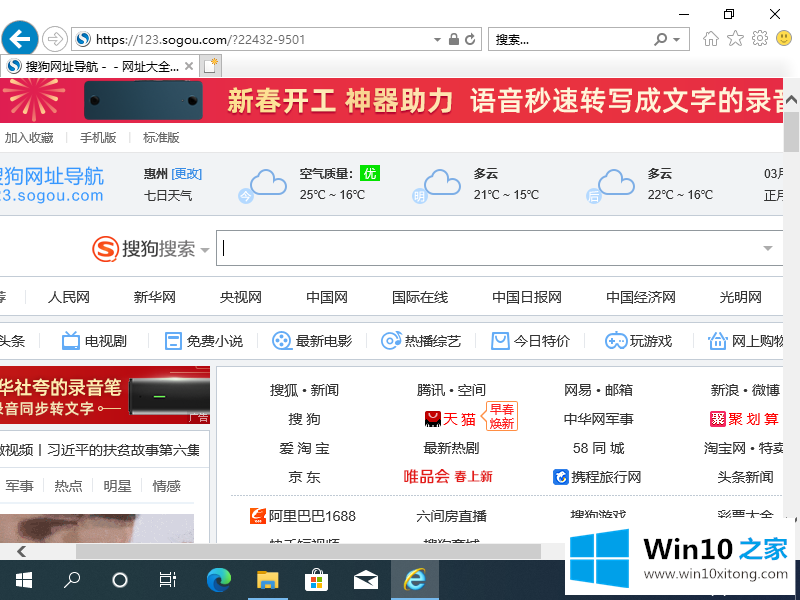Go back with the browser Back arrow
Screen dimensions: 800x600
20,39
